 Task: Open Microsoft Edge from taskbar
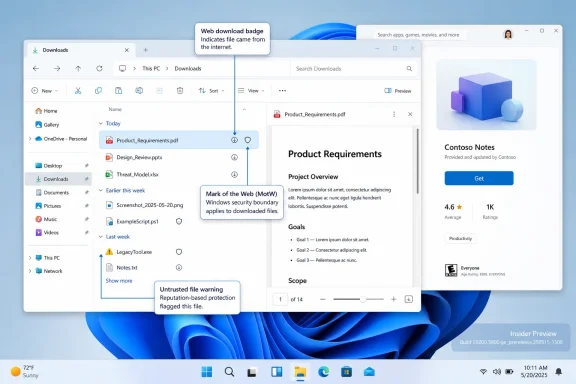point(323,372)
